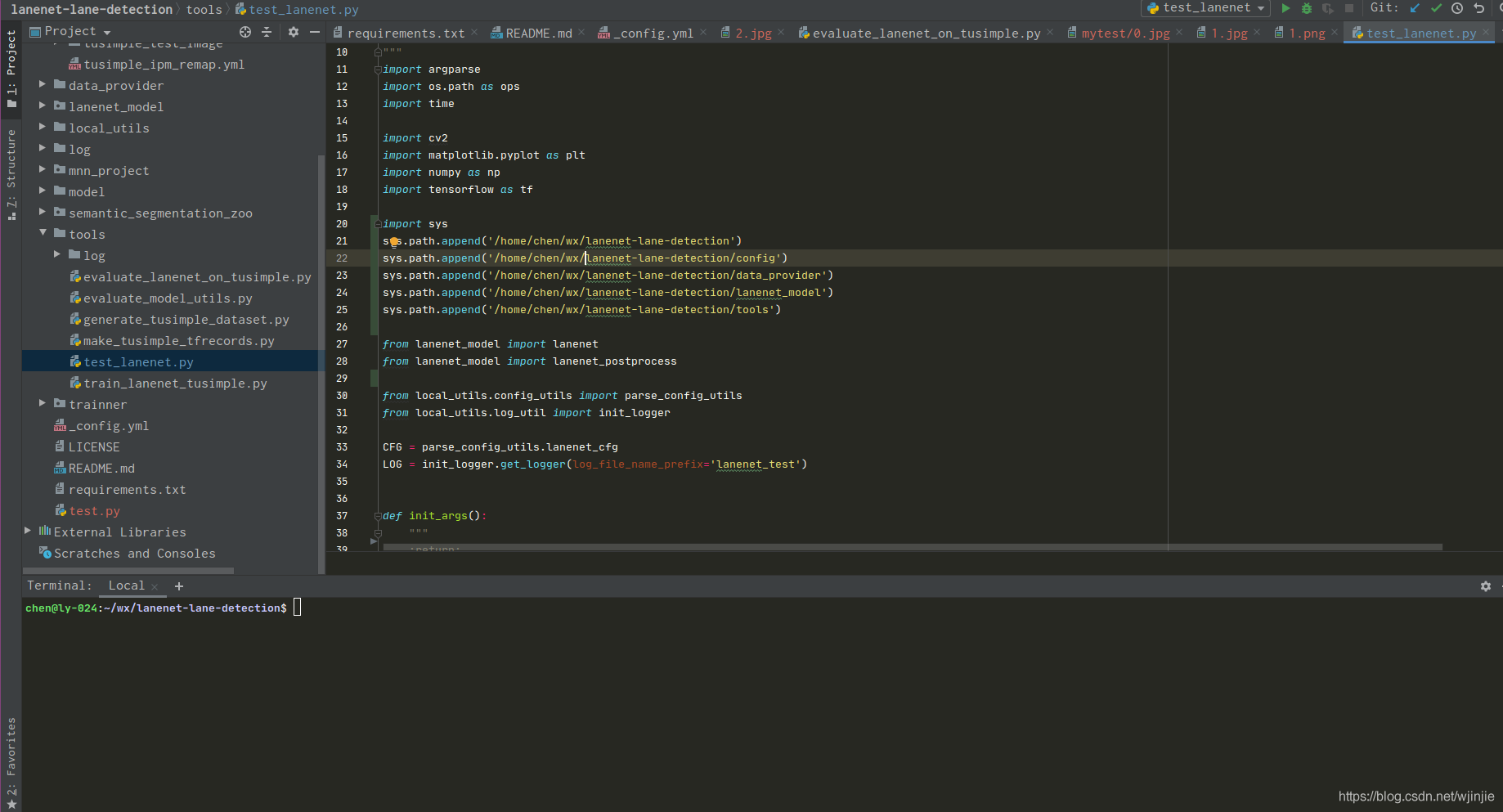This screenshot has height=812, width=1503.
Task: Show Git history via the clock icon
Action: (1457, 8)
